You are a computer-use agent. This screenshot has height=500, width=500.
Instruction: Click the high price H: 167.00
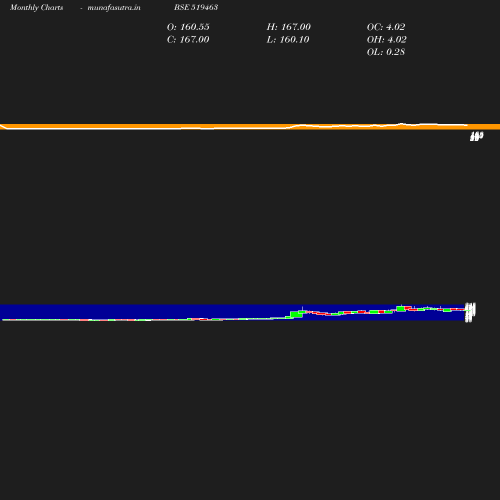pos(288,27)
